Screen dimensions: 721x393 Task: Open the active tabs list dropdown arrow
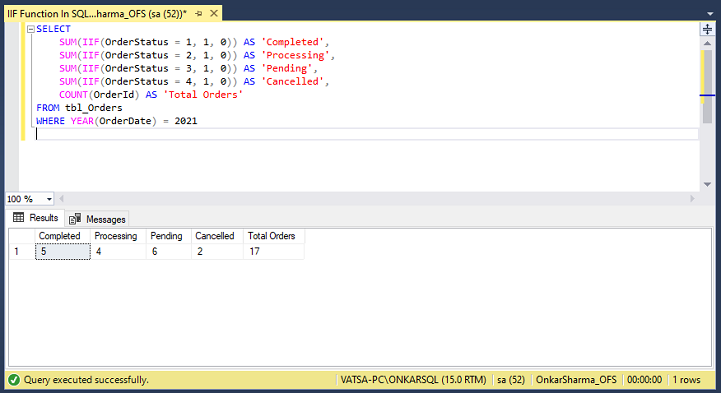(710, 14)
